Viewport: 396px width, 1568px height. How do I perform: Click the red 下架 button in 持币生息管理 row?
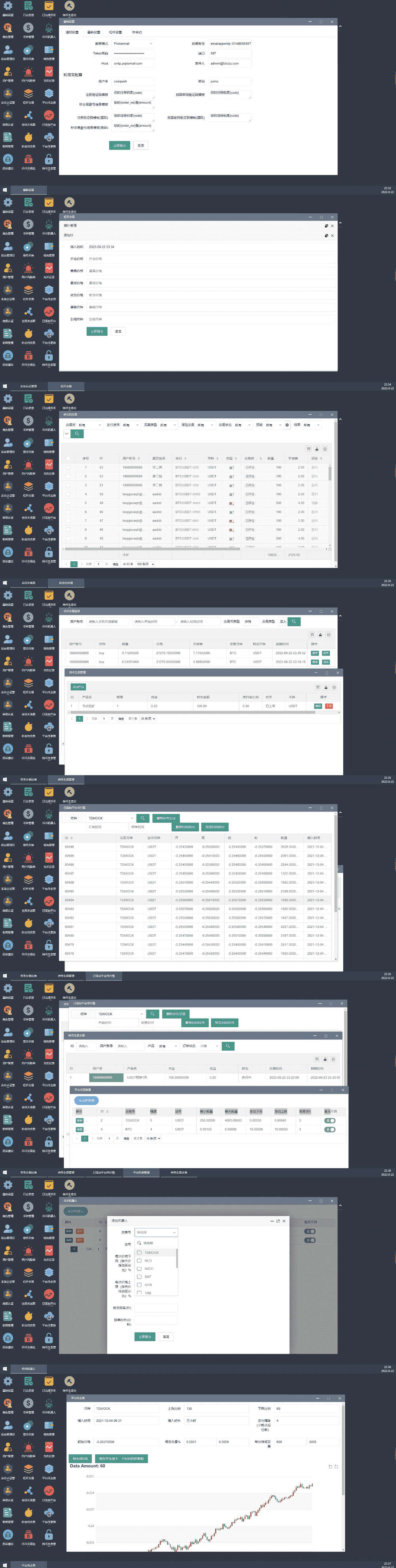329,706
